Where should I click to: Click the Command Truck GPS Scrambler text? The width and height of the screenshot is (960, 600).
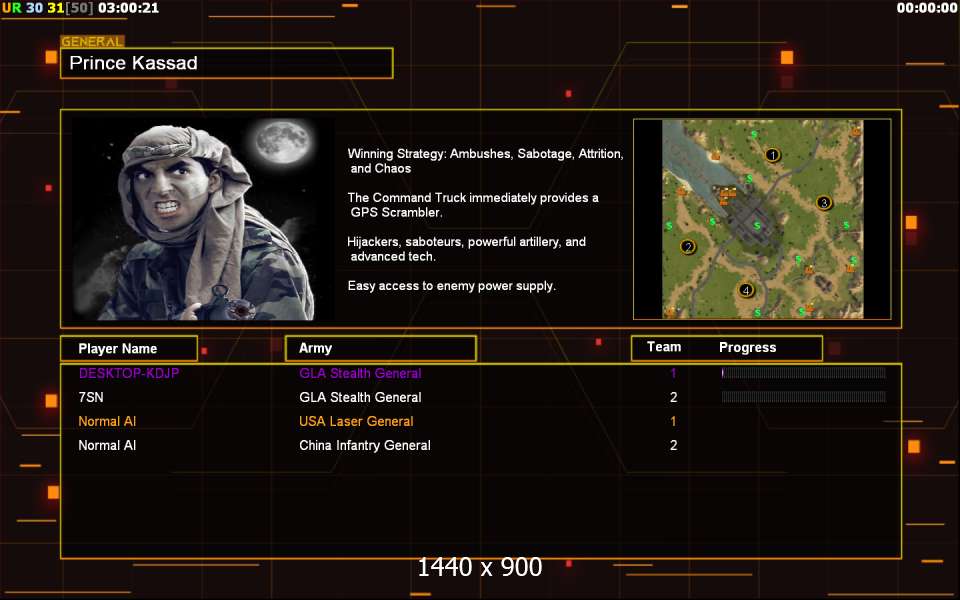473,205
